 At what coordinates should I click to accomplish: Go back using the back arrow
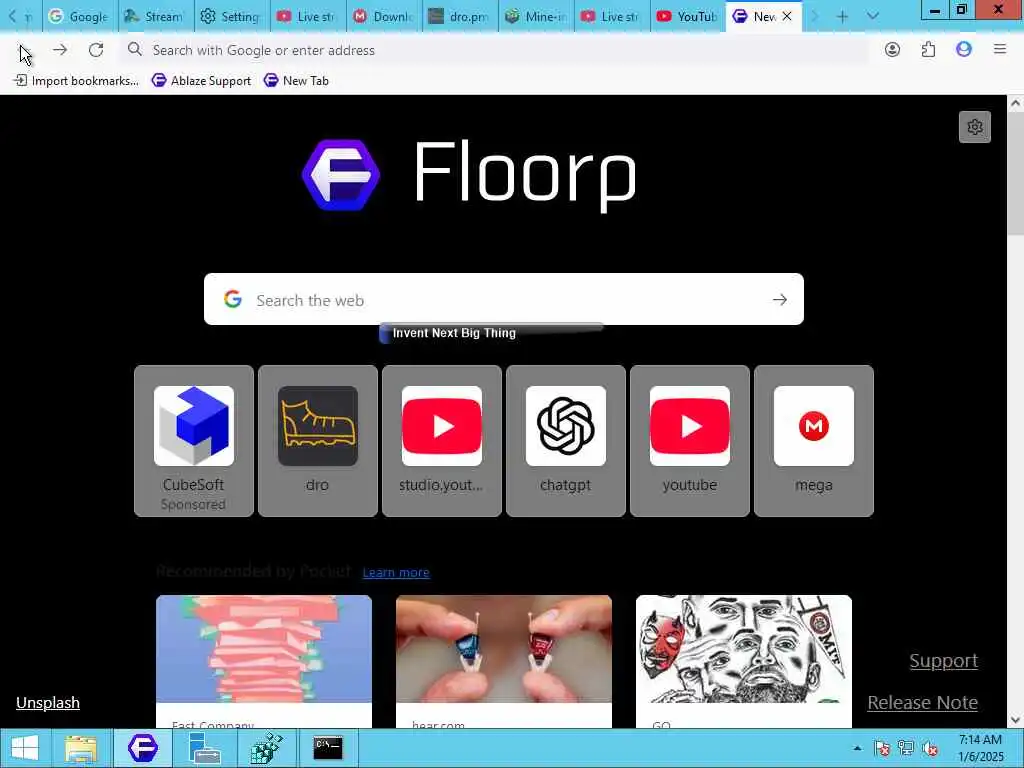tap(24, 50)
